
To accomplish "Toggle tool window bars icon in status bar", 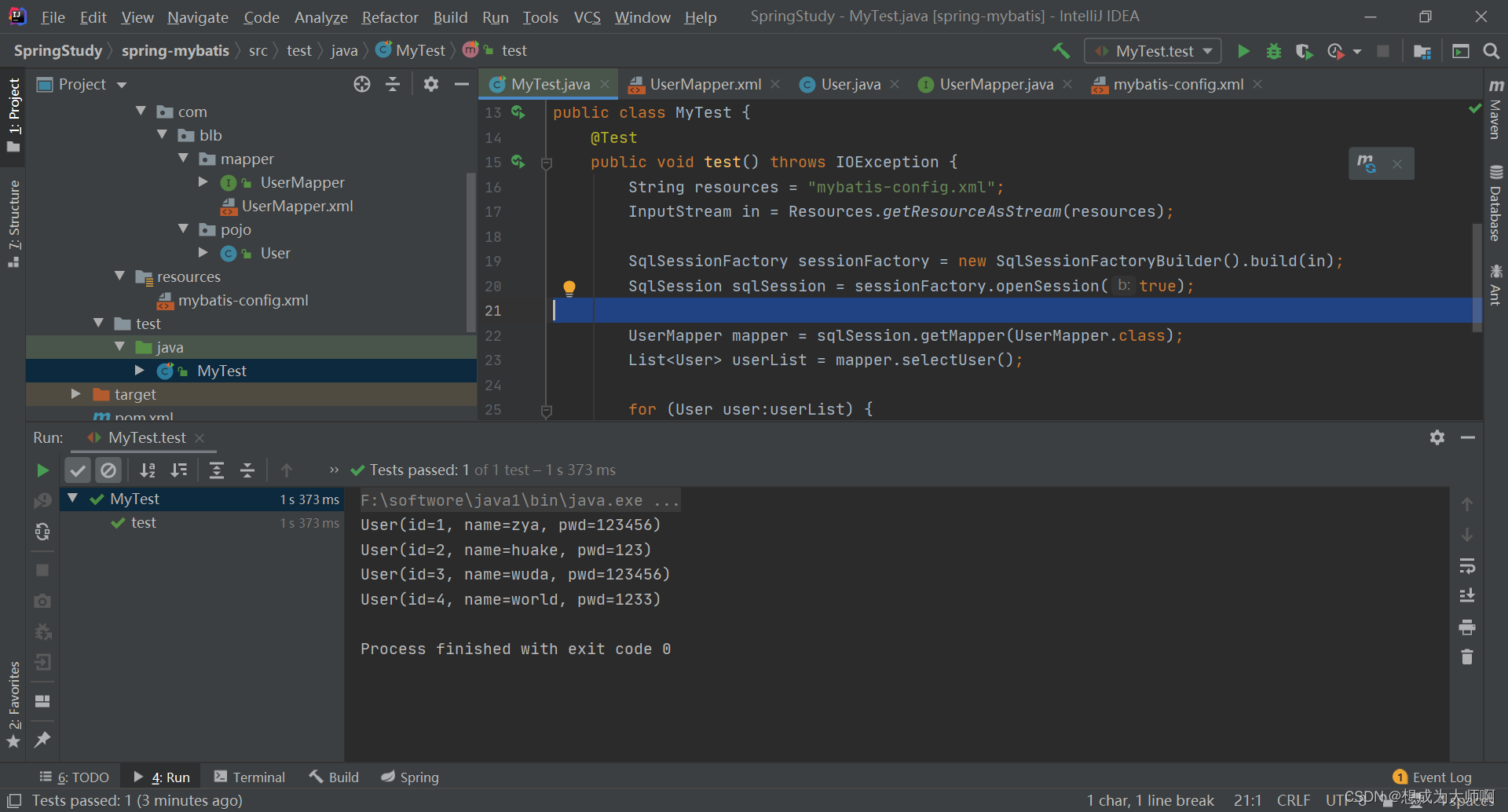I will [13, 800].
